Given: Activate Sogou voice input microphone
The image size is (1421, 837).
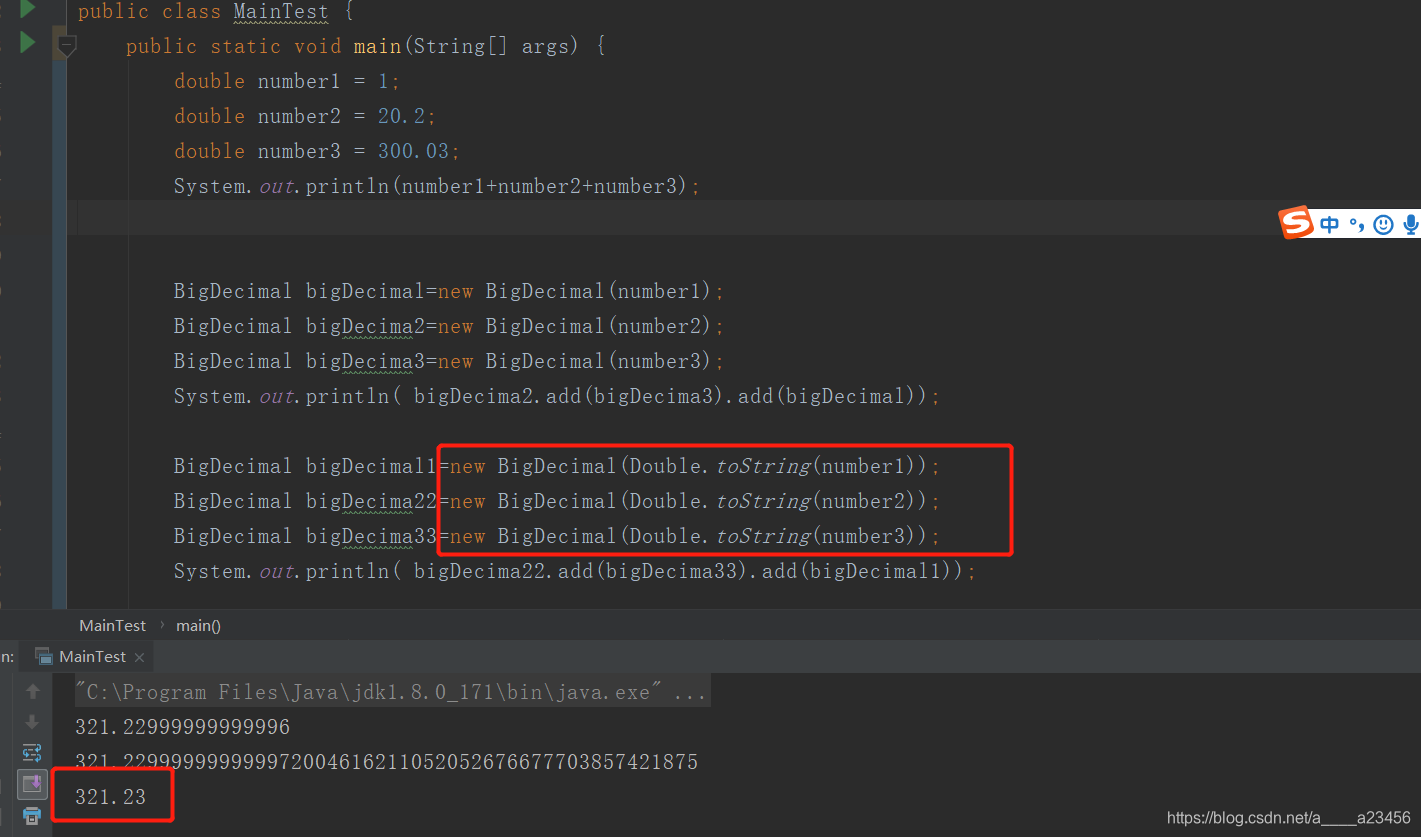Looking at the screenshot, I should 1410,224.
